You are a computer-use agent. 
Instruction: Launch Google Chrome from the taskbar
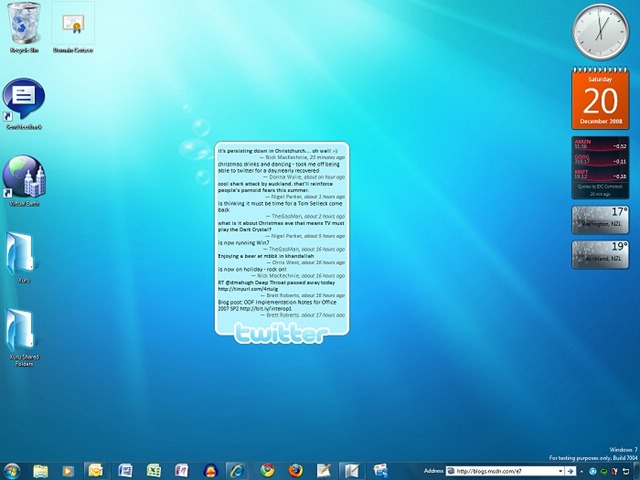tap(267, 470)
